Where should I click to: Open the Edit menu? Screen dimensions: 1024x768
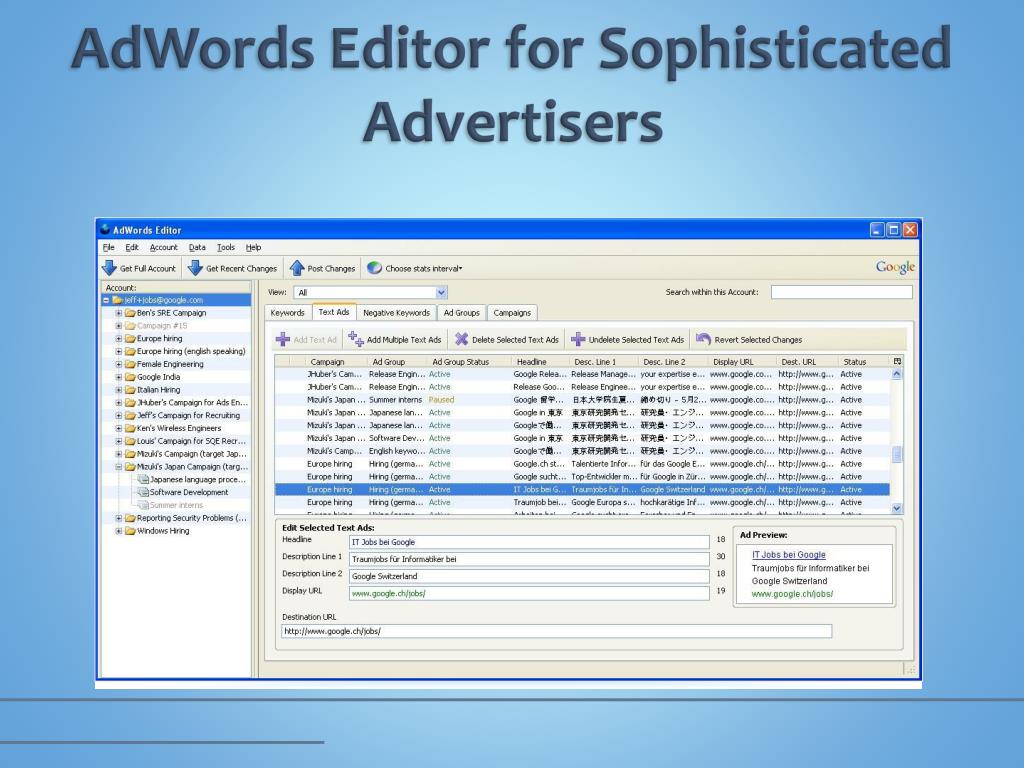[132, 248]
